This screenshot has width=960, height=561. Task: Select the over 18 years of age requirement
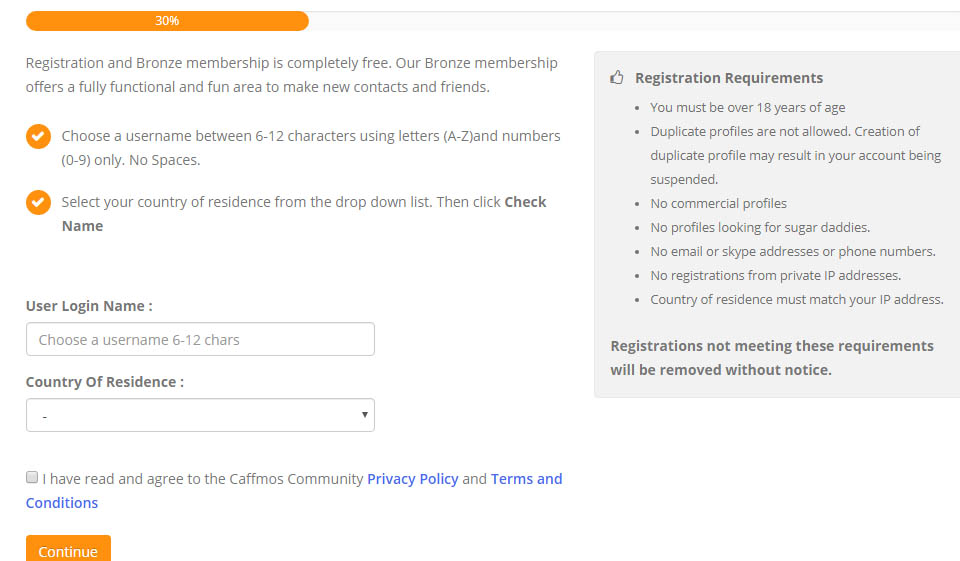pos(748,107)
